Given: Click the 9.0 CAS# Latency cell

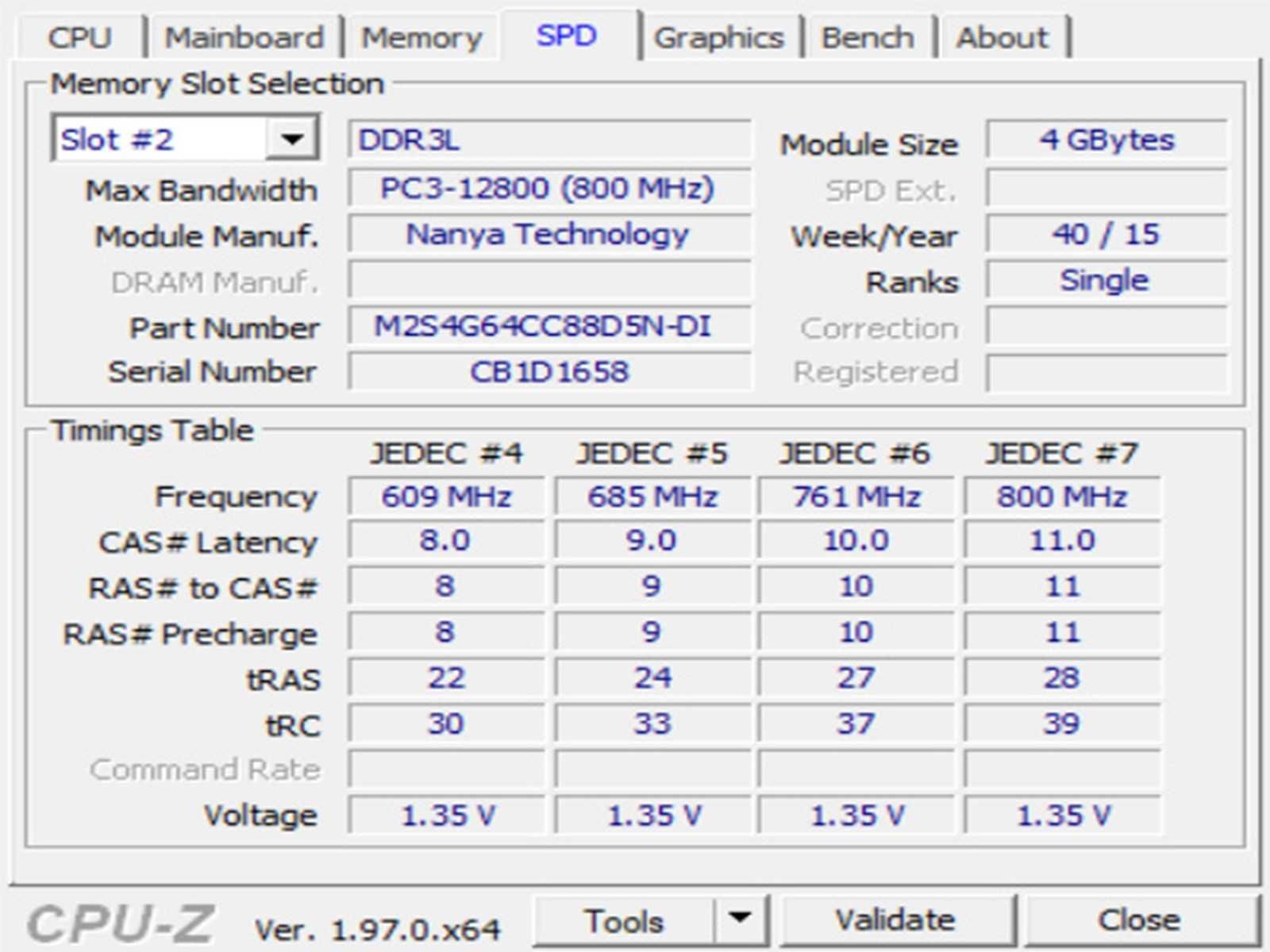Looking at the screenshot, I should 652,541.
